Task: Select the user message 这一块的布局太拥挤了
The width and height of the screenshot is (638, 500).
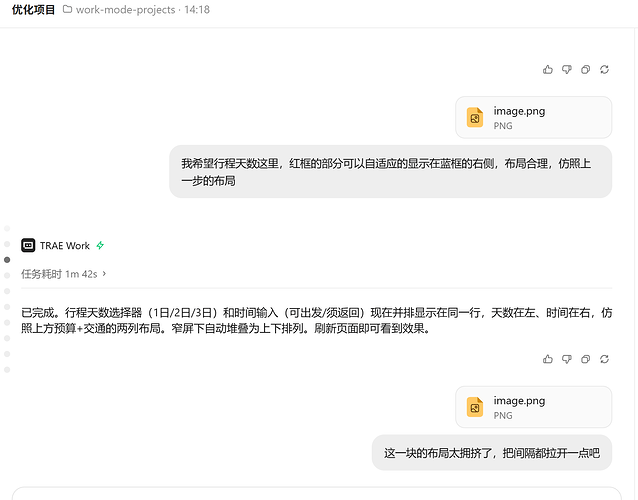Action: tap(492, 453)
